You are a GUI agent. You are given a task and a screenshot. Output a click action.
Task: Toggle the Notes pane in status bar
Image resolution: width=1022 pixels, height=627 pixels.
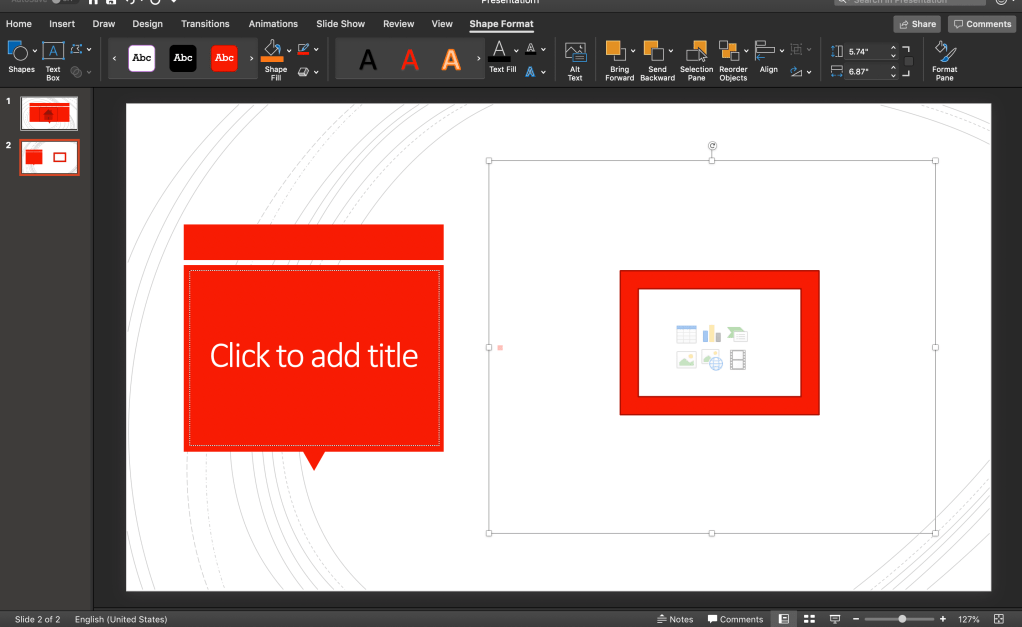[675, 619]
